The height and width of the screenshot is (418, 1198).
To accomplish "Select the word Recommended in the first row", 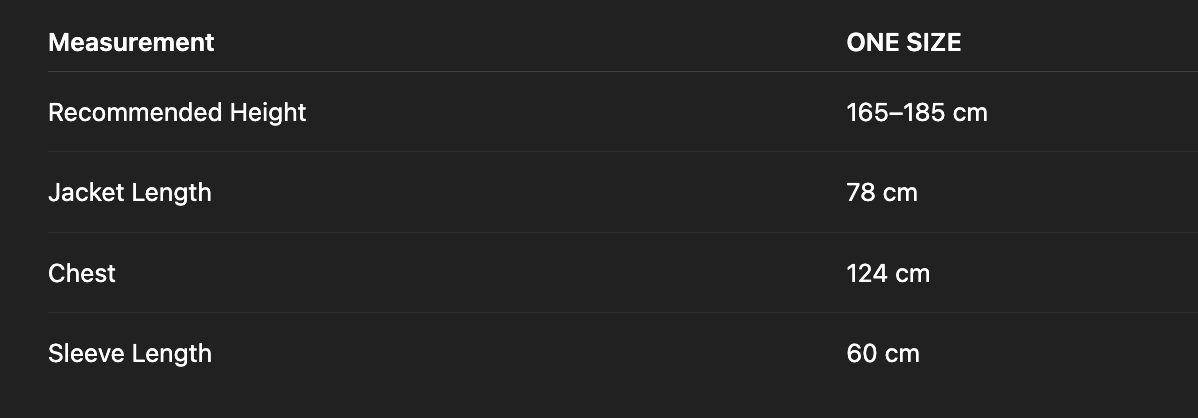I will tap(135, 112).
